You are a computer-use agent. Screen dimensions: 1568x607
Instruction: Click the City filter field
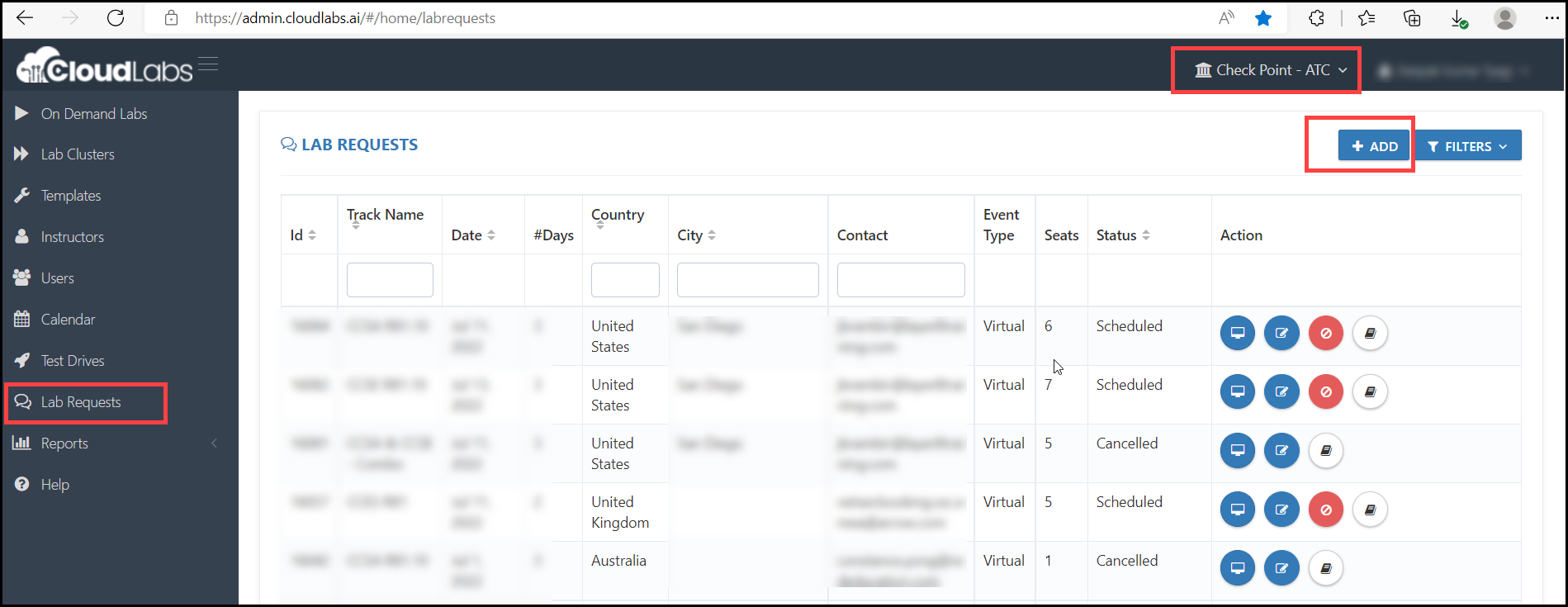[x=748, y=280]
